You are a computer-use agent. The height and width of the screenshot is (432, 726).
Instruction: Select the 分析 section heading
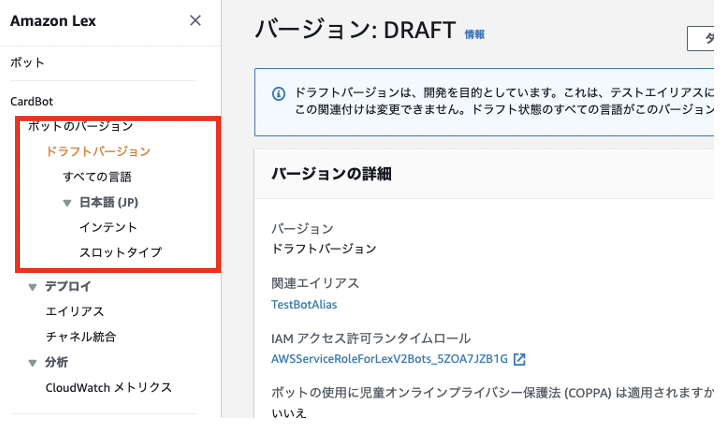pyautogui.click(x=56, y=363)
